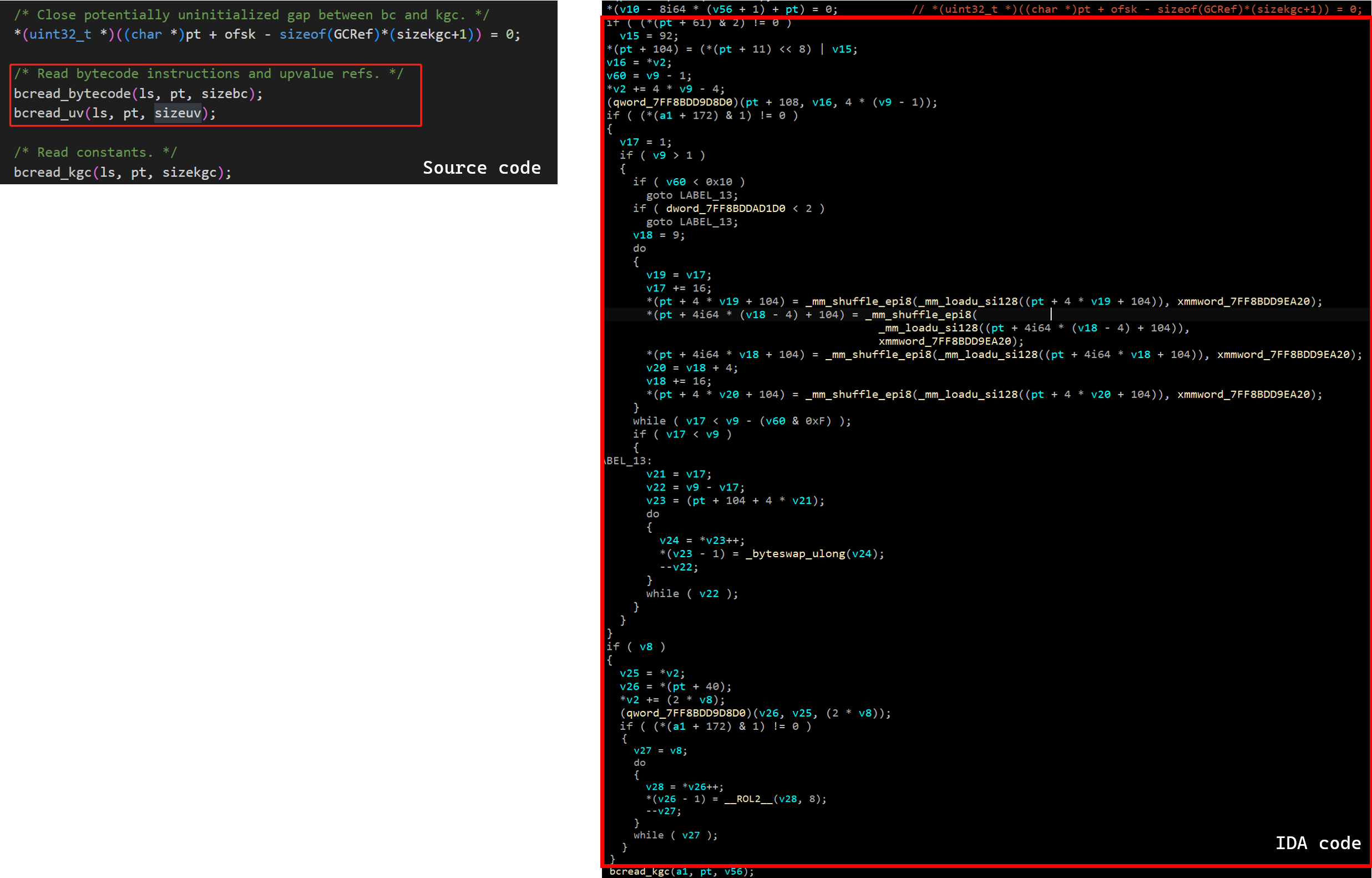This screenshot has width=1372, height=878.
Task: Click the condition "if ( v9 > 1 )"
Action: point(662,155)
